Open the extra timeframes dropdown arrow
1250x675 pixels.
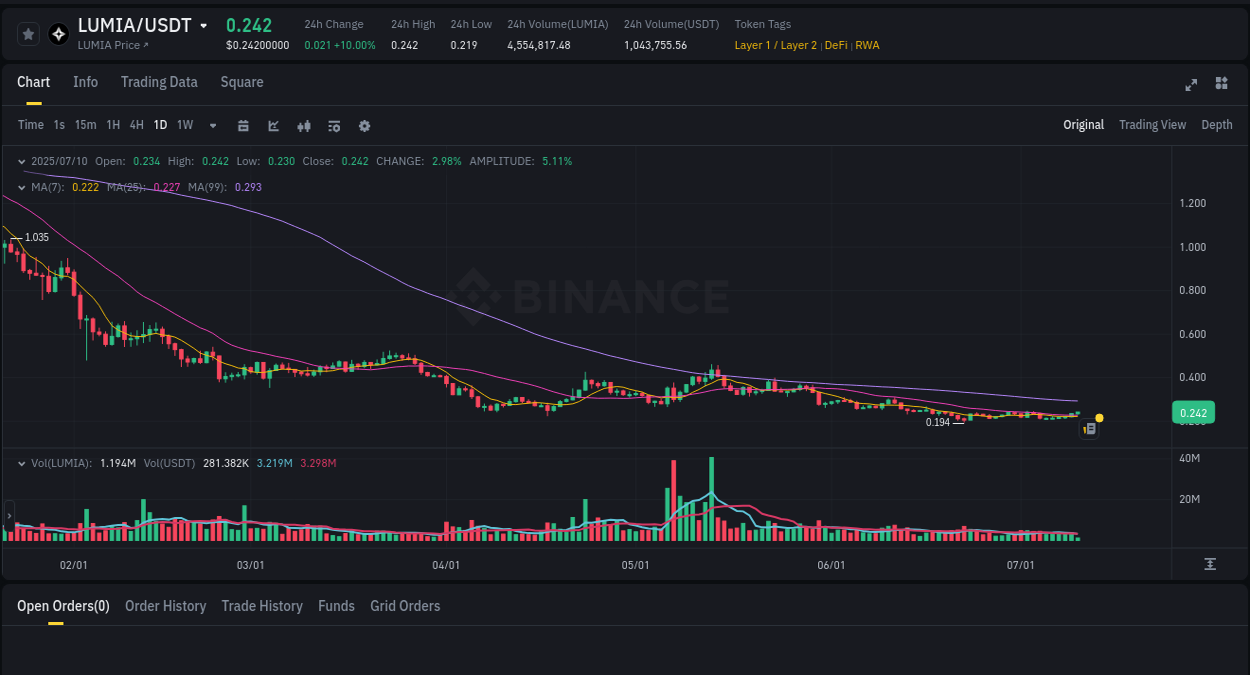click(x=212, y=125)
